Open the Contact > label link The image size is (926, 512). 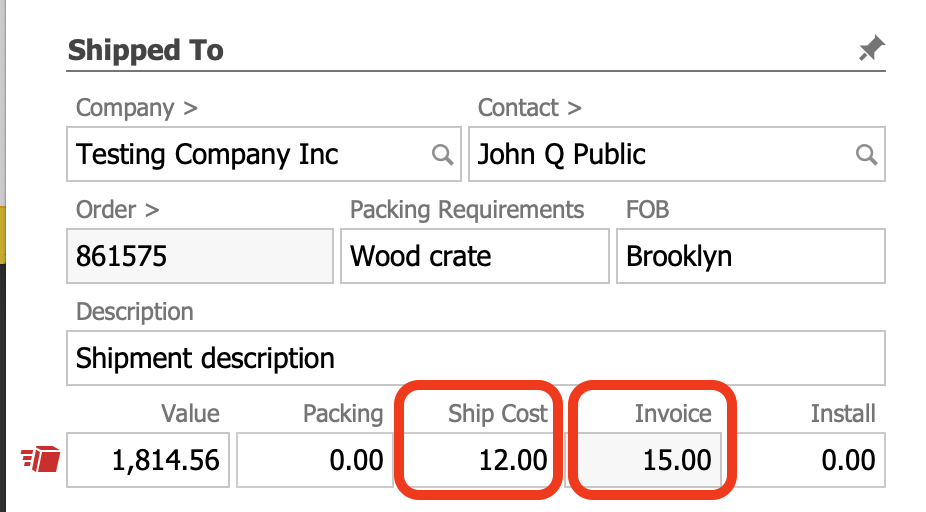pyautogui.click(x=529, y=108)
